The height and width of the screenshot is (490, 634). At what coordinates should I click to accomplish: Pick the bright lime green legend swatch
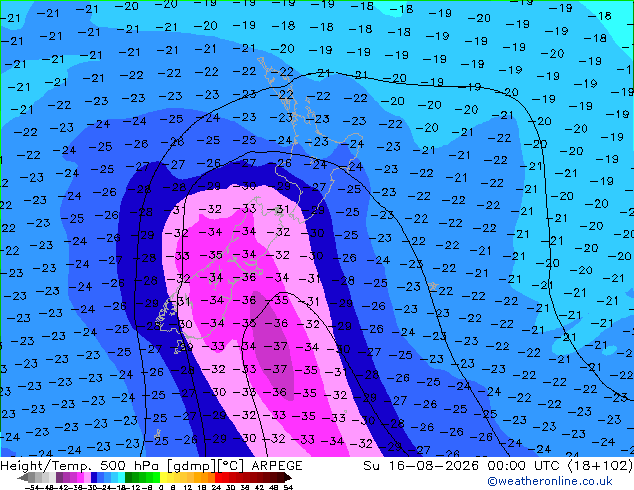pyautogui.click(x=156, y=477)
